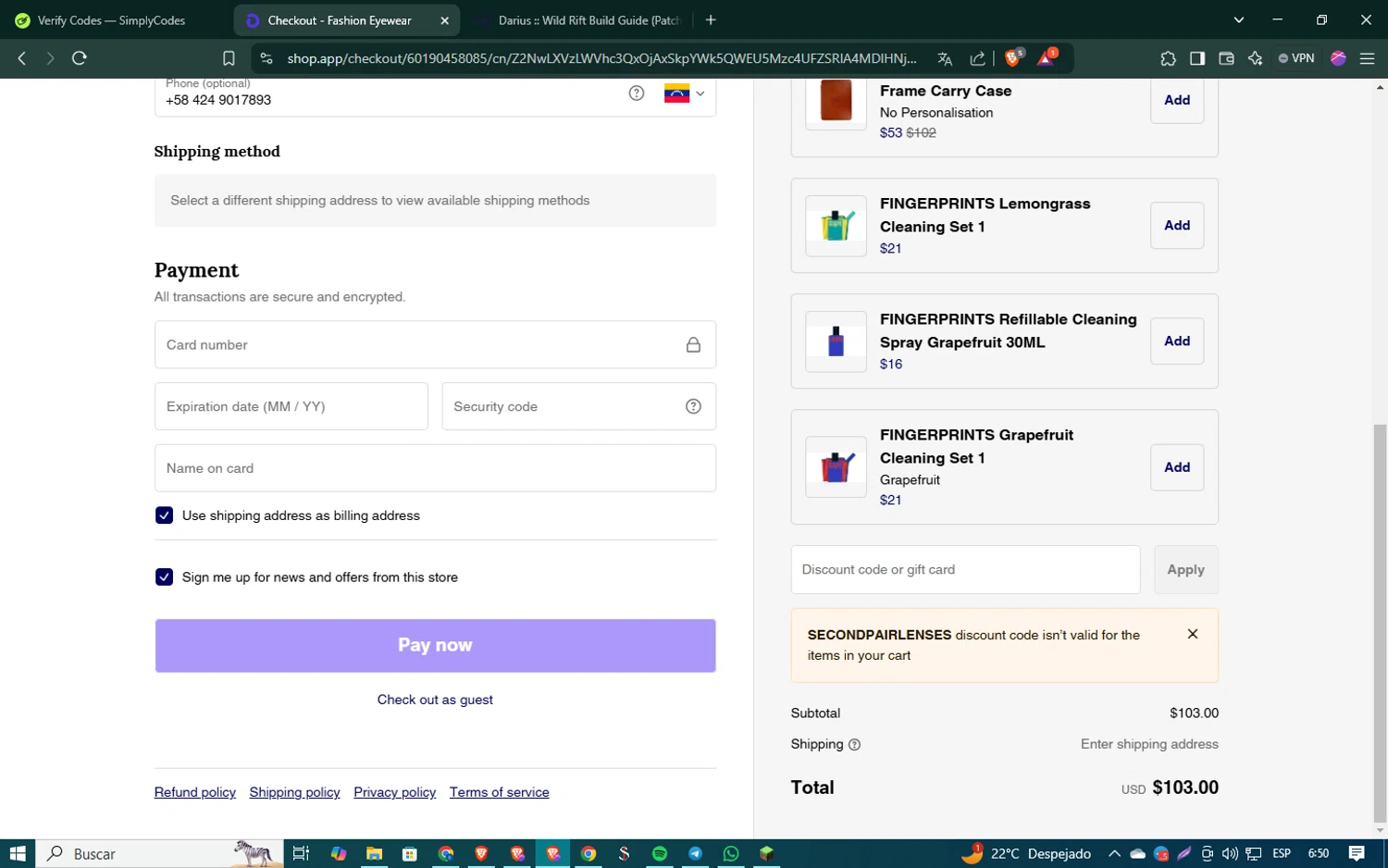Viewport: 1388px width, 868px height.
Task: Open the browser profile avatar
Action: pyautogui.click(x=1338, y=58)
